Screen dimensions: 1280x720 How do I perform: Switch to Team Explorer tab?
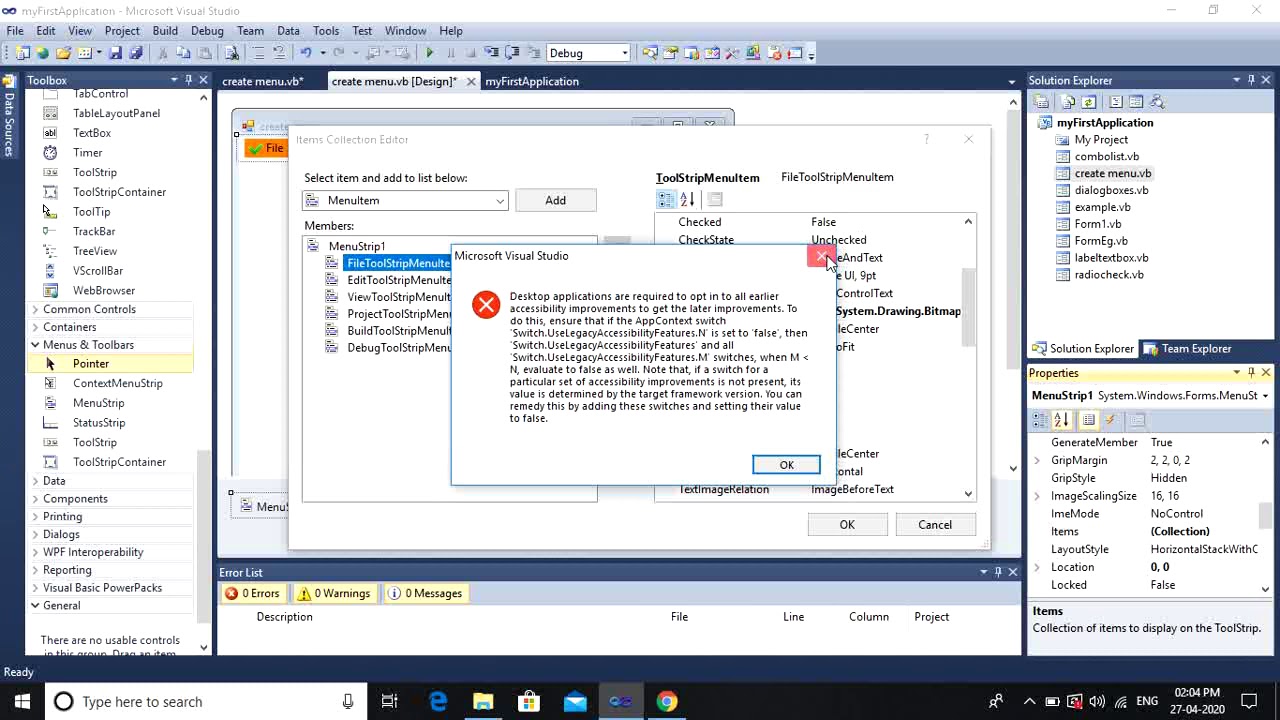click(x=1188, y=348)
